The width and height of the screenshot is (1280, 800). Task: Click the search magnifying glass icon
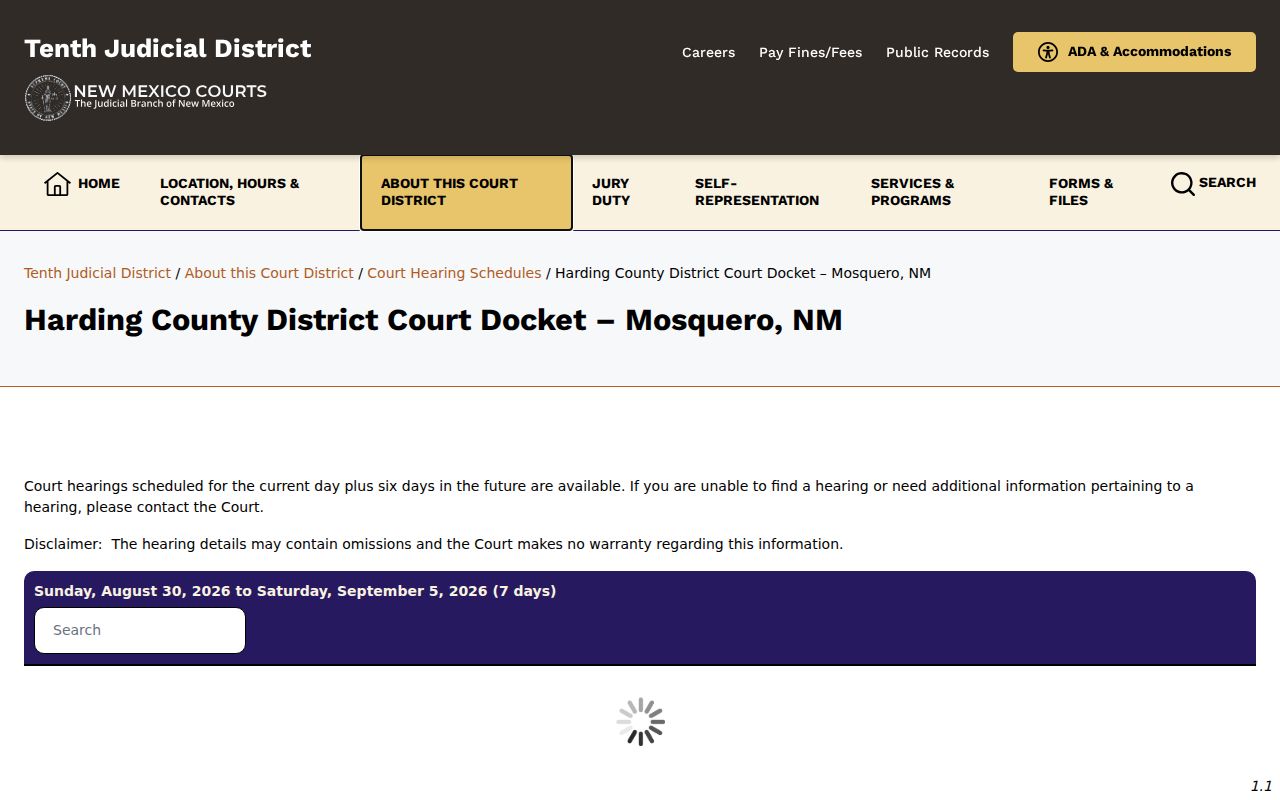coord(1182,184)
